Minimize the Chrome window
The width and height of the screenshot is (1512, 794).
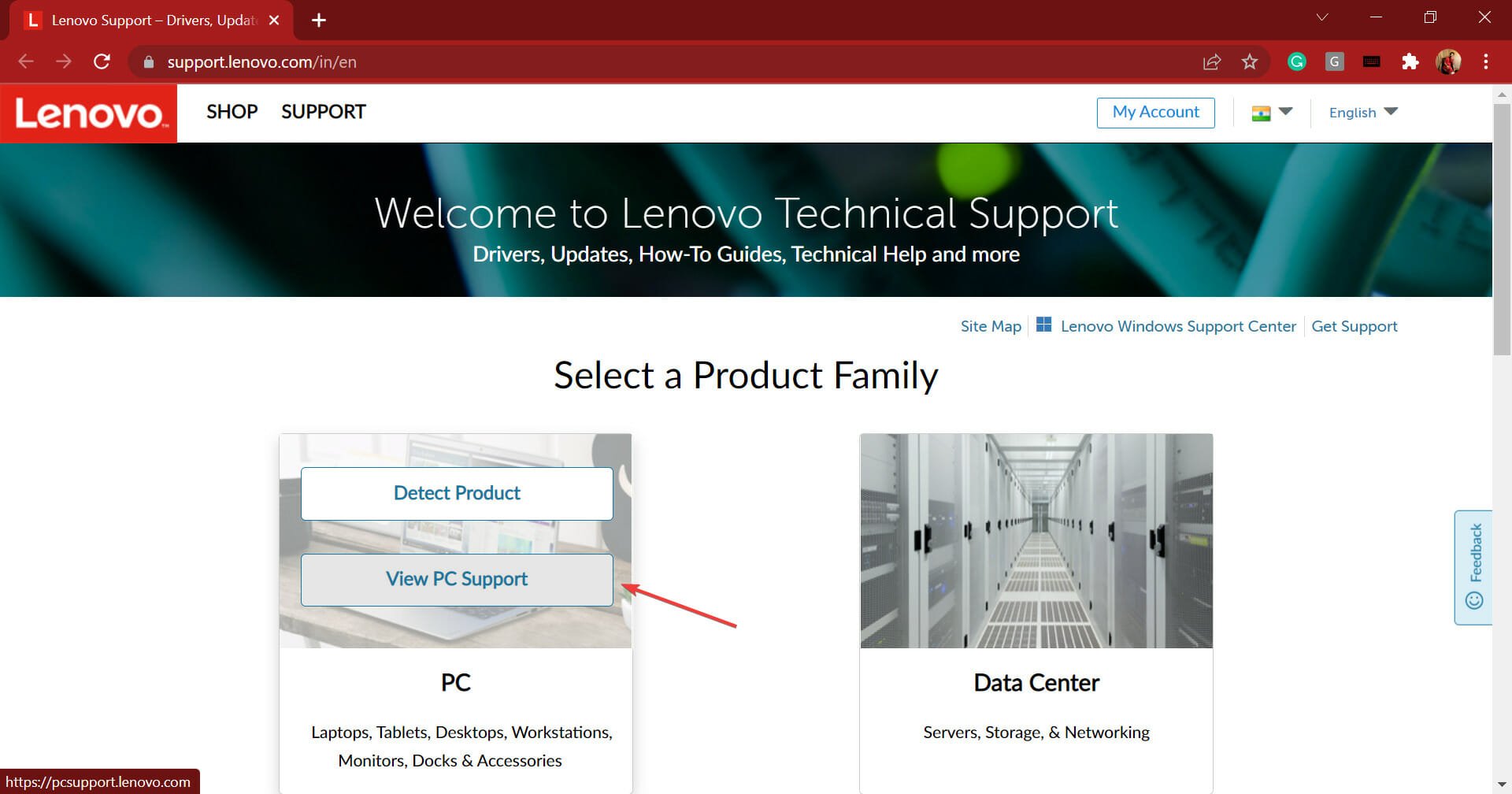(1377, 17)
